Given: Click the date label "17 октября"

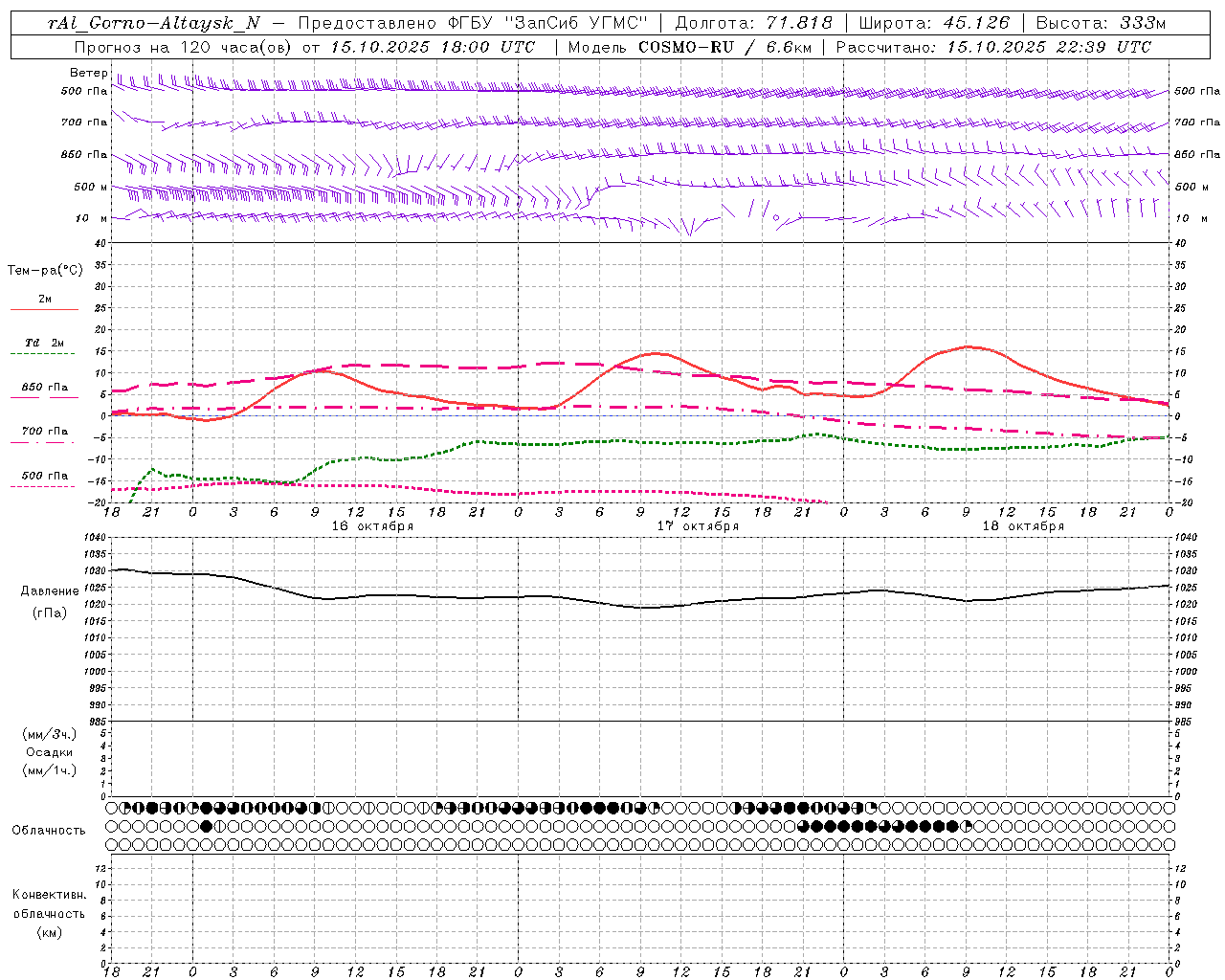Looking at the screenshot, I should pyautogui.click(x=698, y=526).
